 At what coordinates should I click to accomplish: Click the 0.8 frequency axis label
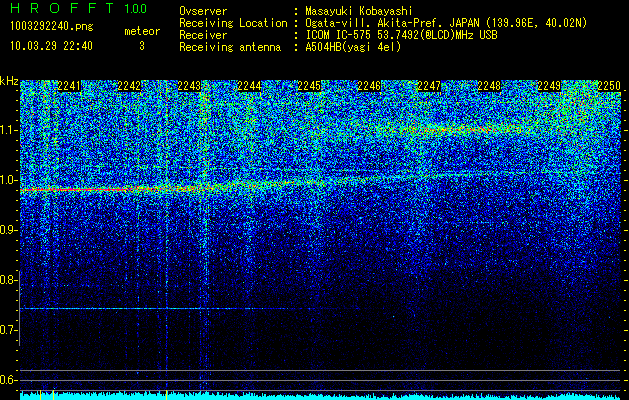tap(8, 280)
